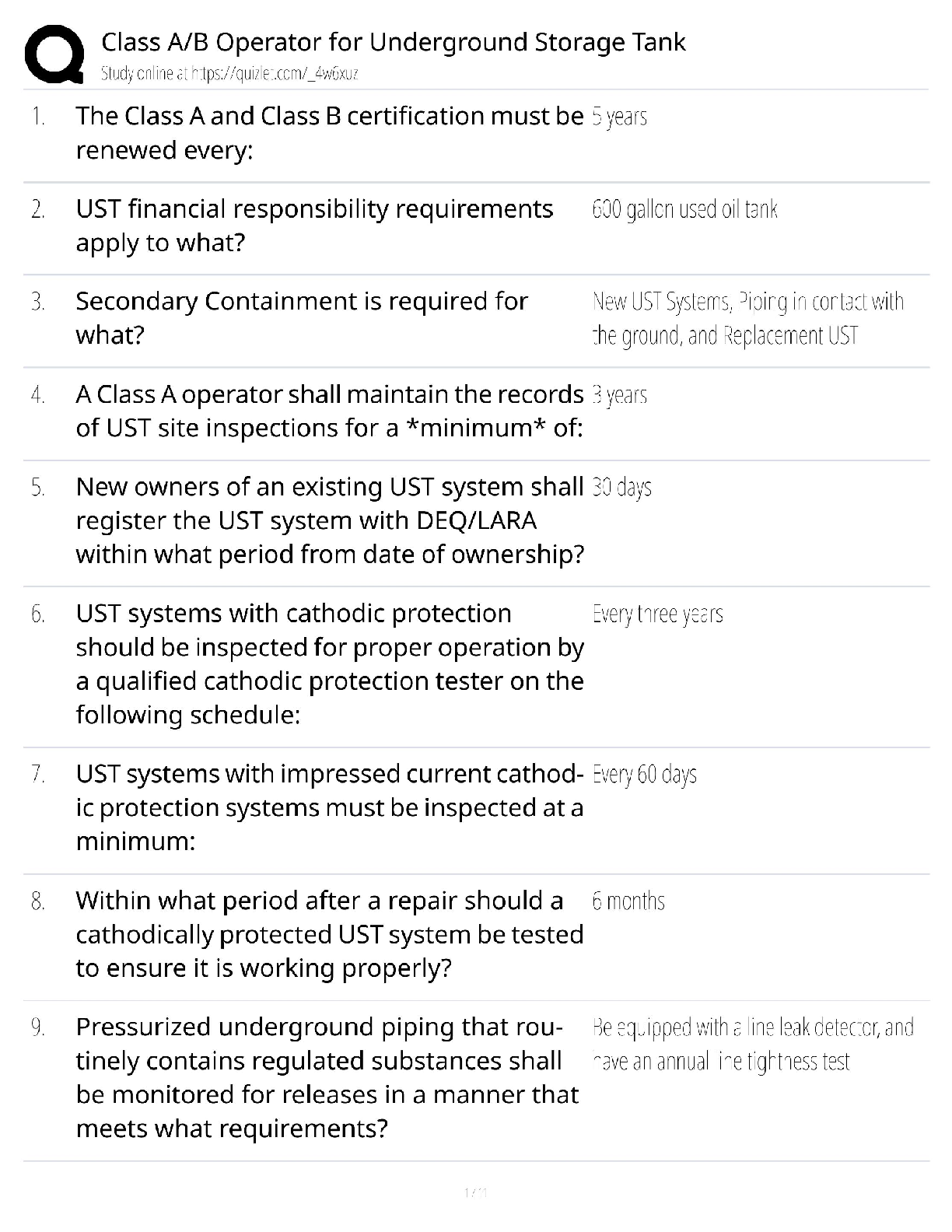
Task: Click the Quizlet logo icon
Action: click(54, 54)
